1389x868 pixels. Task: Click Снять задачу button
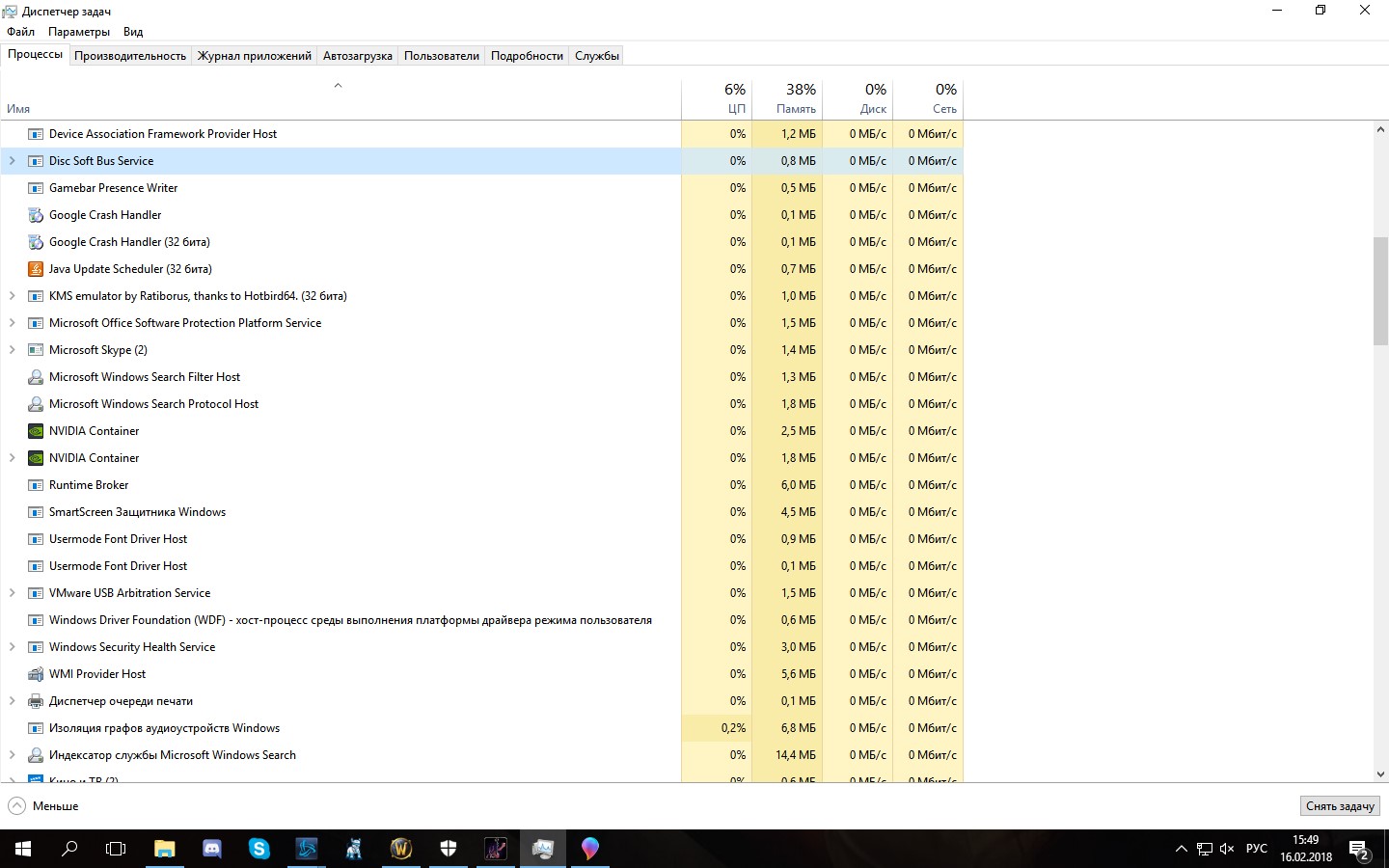(1340, 806)
